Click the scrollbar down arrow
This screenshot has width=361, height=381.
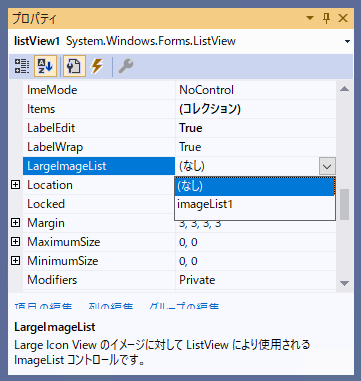(344, 283)
